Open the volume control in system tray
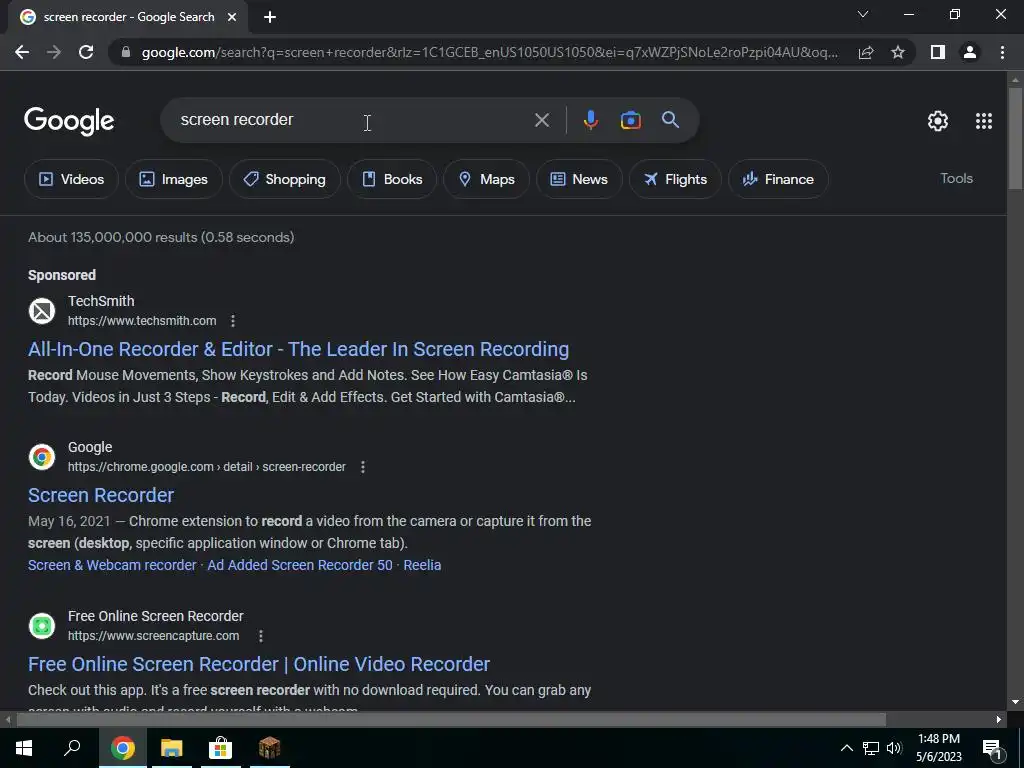1024x768 pixels. (x=894, y=748)
